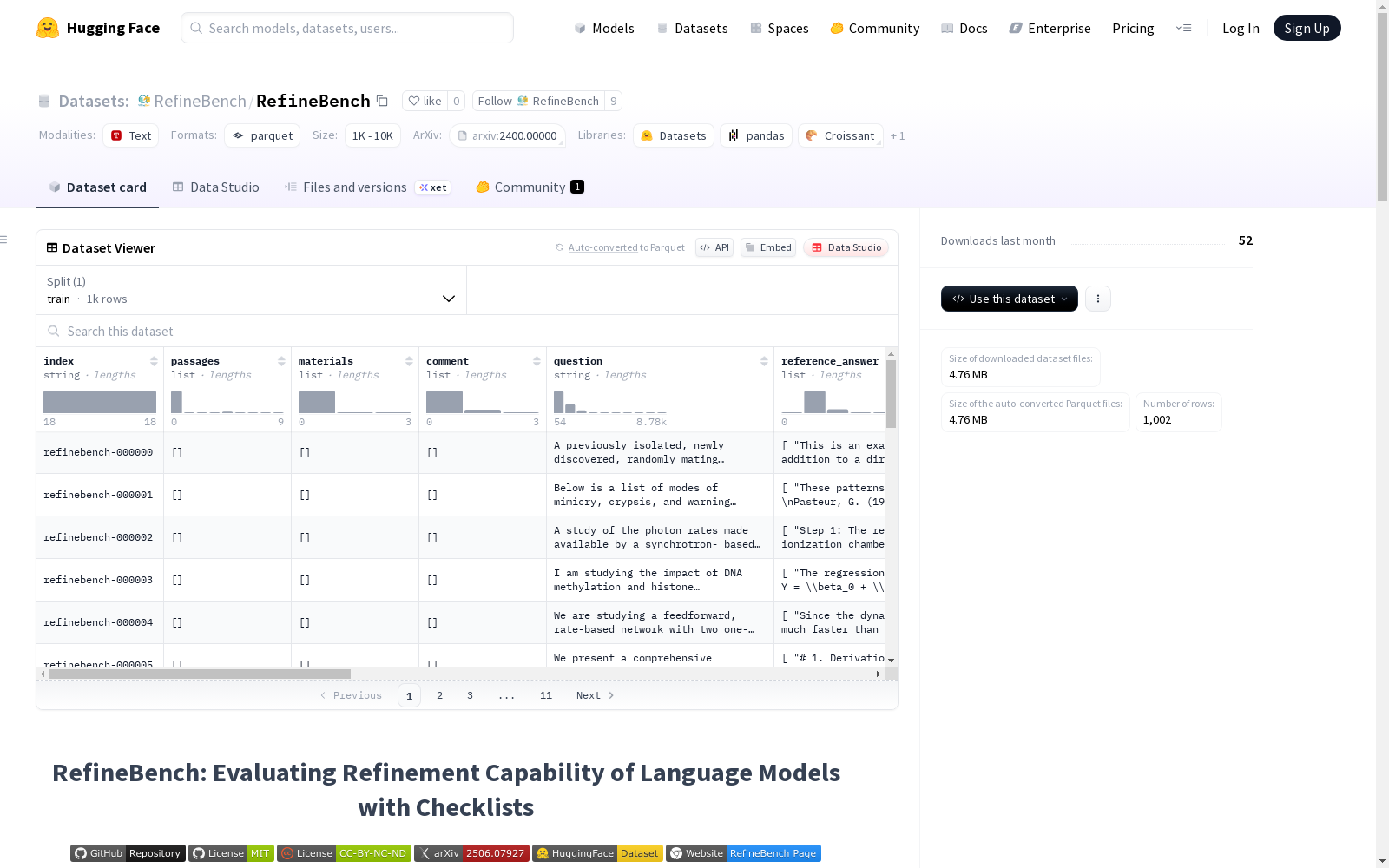Expand the +1 more libraries
Image resolution: width=1389 pixels, height=868 pixels.
click(898, 135)
